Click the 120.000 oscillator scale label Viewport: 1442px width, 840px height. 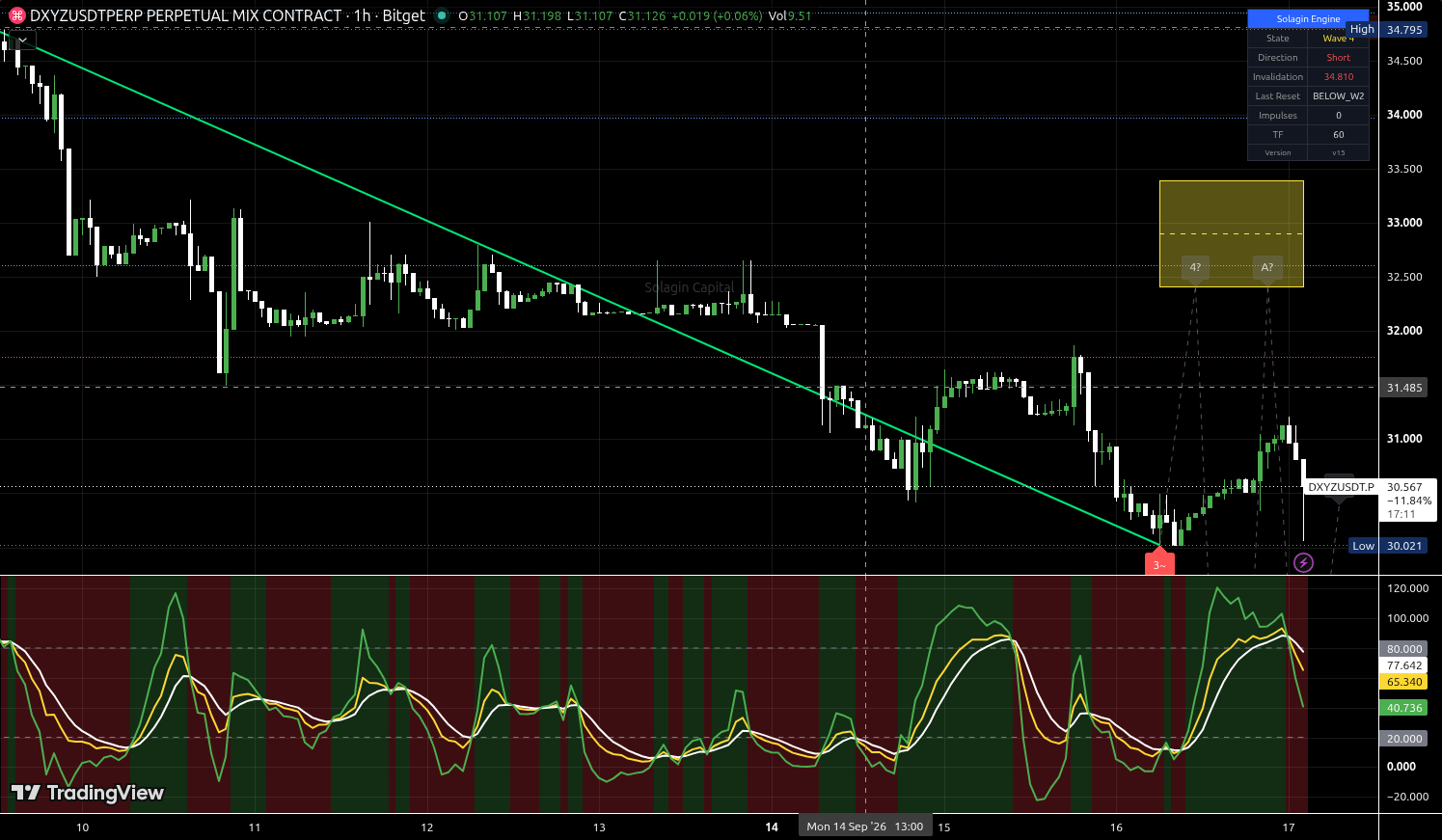click(1406, 588)
